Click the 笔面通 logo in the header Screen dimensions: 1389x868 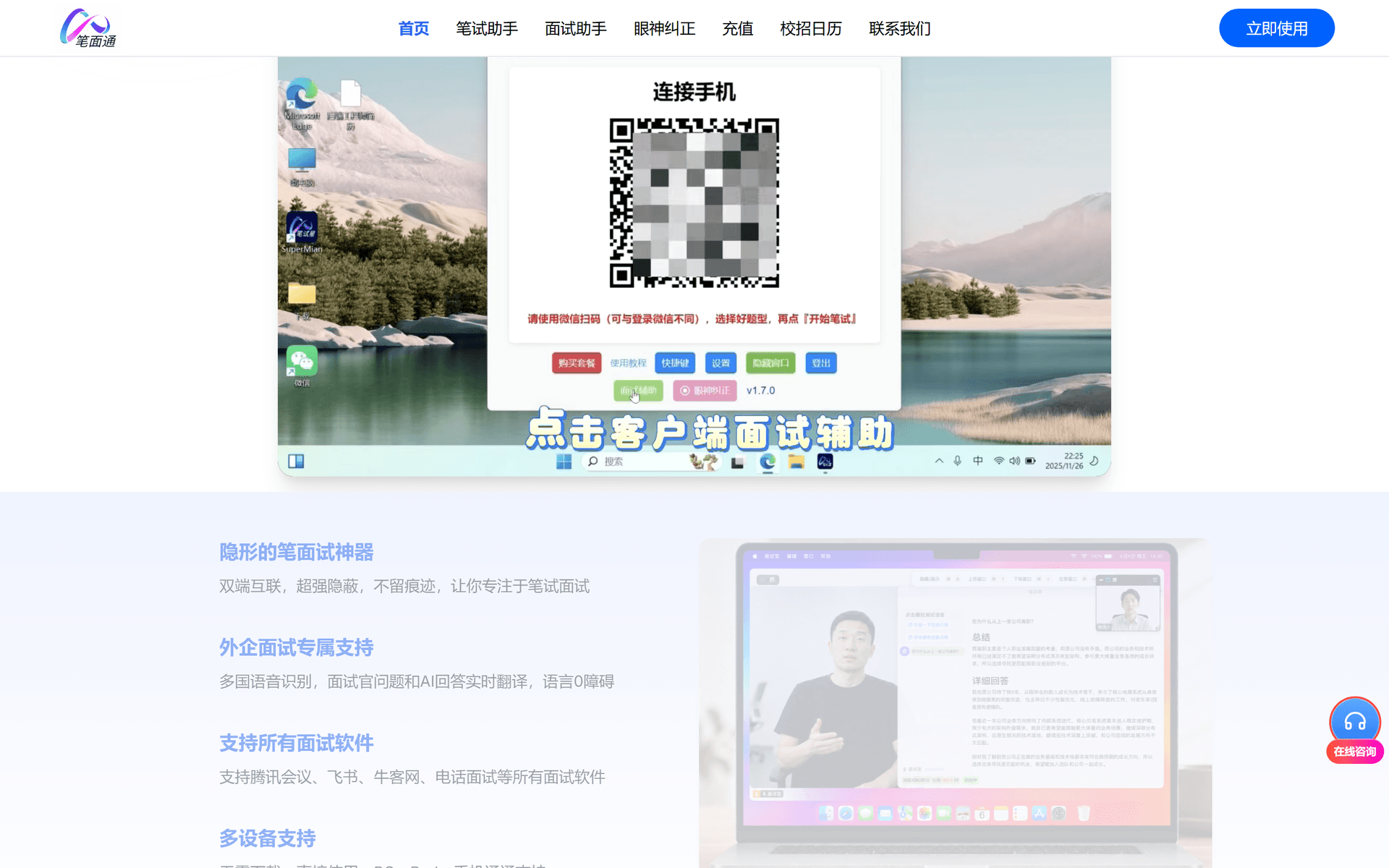[x=88, y=28]
